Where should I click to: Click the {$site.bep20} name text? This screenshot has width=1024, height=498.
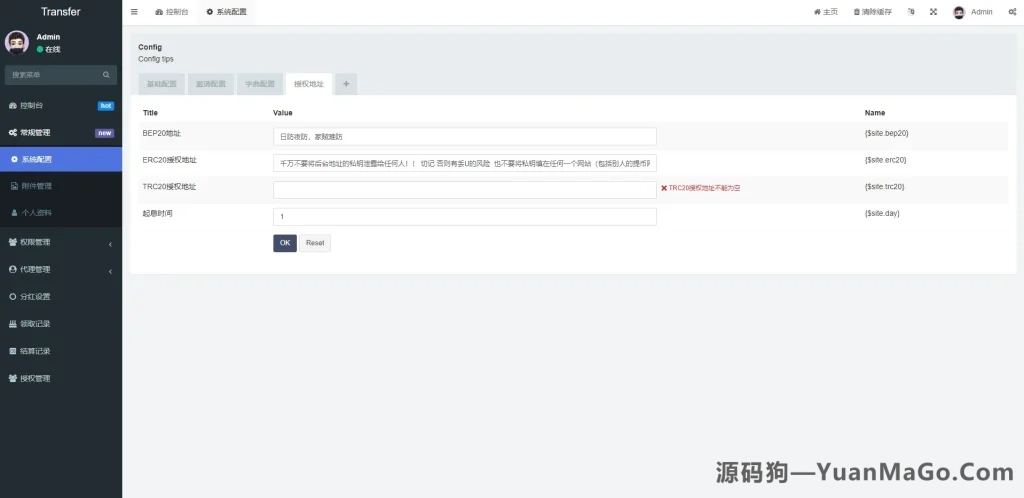pos(886,133)
